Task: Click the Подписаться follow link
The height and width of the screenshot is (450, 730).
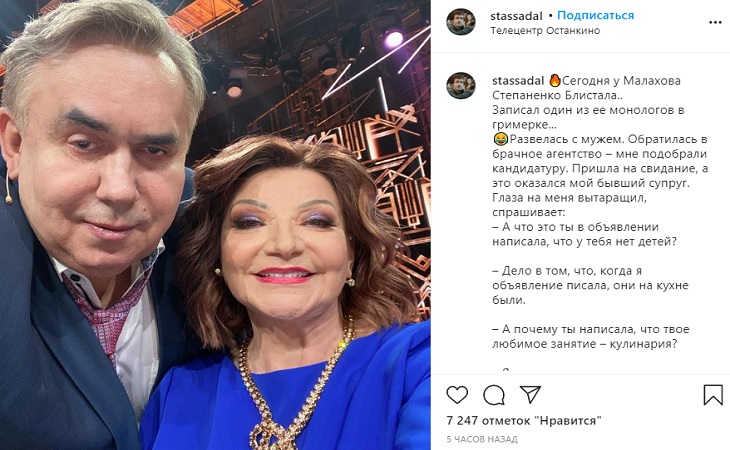Action: [595, 15]
